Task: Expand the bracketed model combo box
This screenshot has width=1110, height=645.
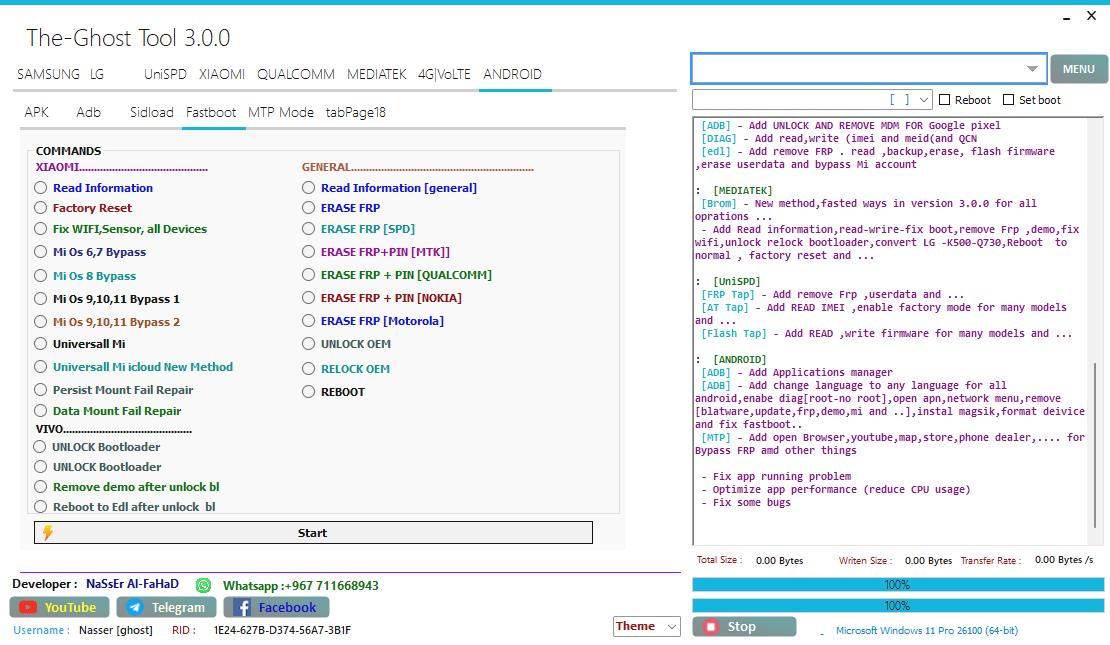Action: point(925,99)
